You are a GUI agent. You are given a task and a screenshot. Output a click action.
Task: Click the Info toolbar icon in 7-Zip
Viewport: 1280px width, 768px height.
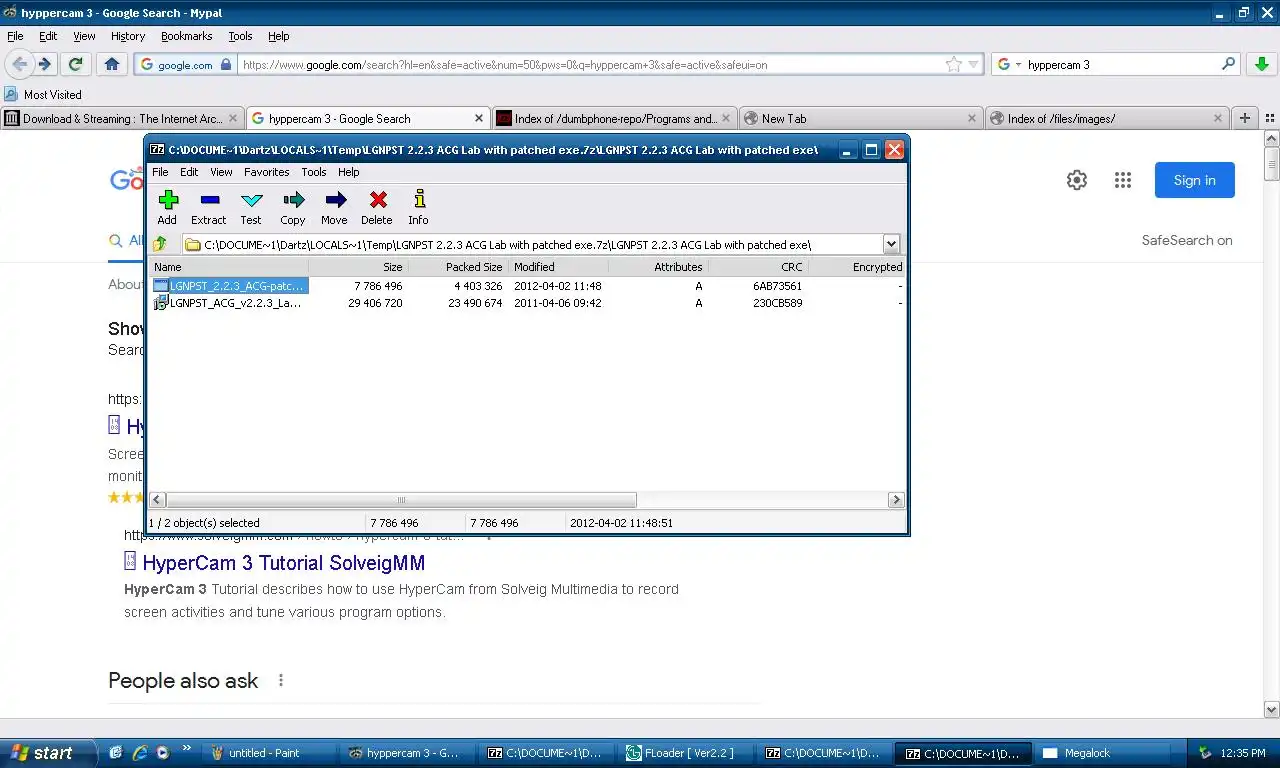pyautogui.click(x=418, y=208)
